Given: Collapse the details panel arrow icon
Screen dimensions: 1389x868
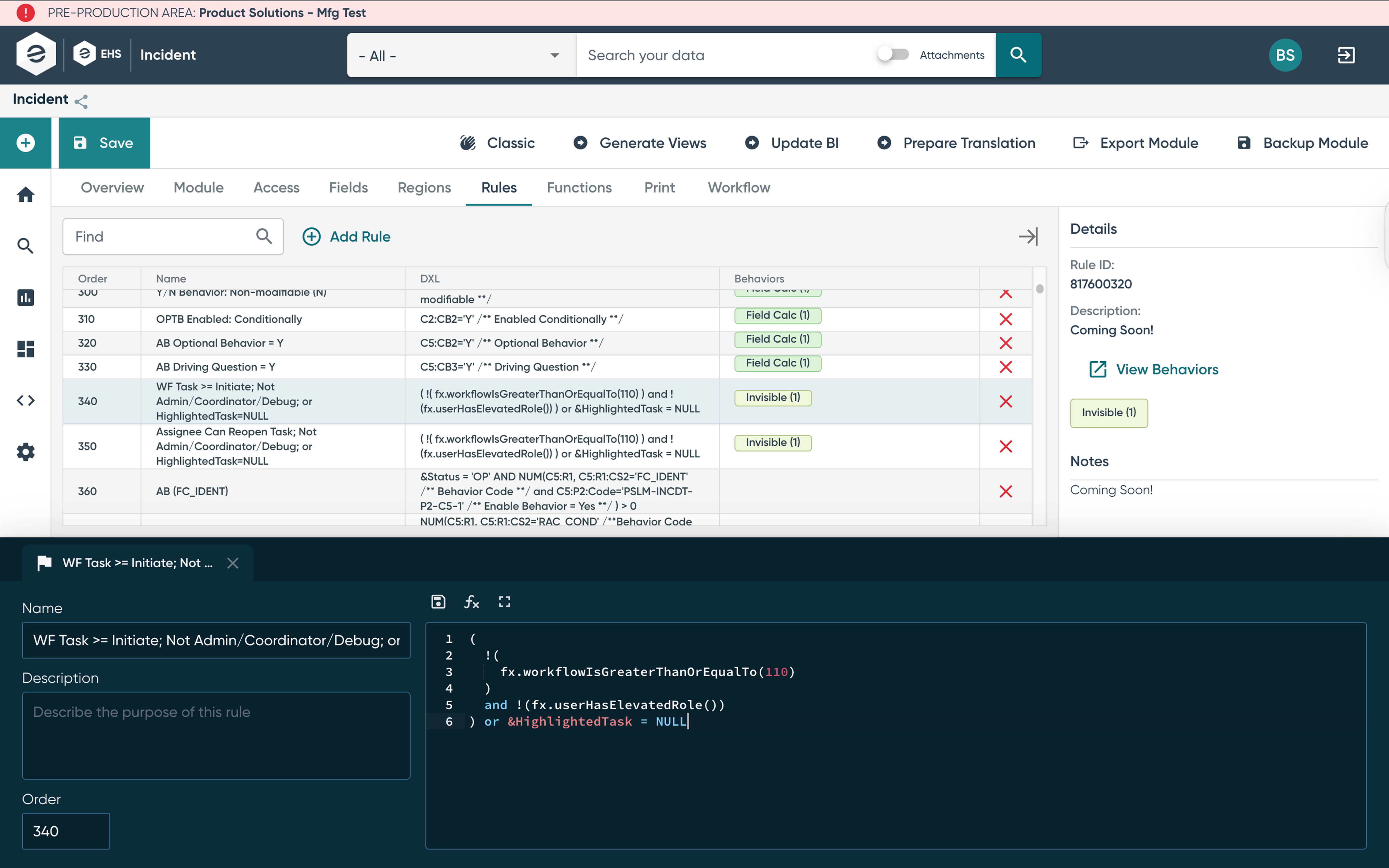Looking at the screenshot, I should tap(1028, 236).
